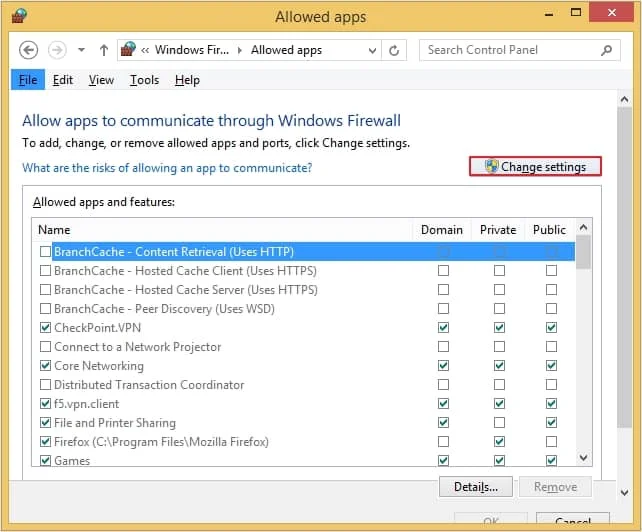This screenshot has width=642, height=532.
Task: Open the recent locations dropdown arrow
Action: (x=81, y=50)
